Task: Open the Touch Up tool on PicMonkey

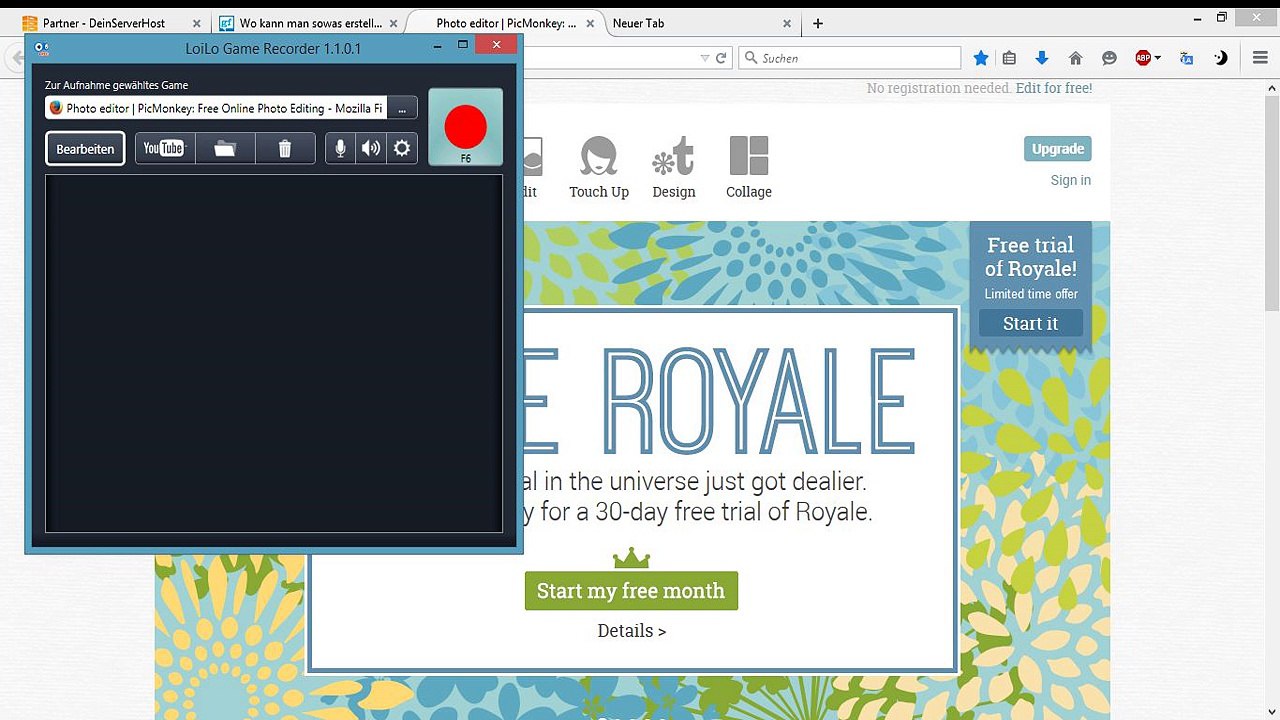Action: click(x=599, y=167)
